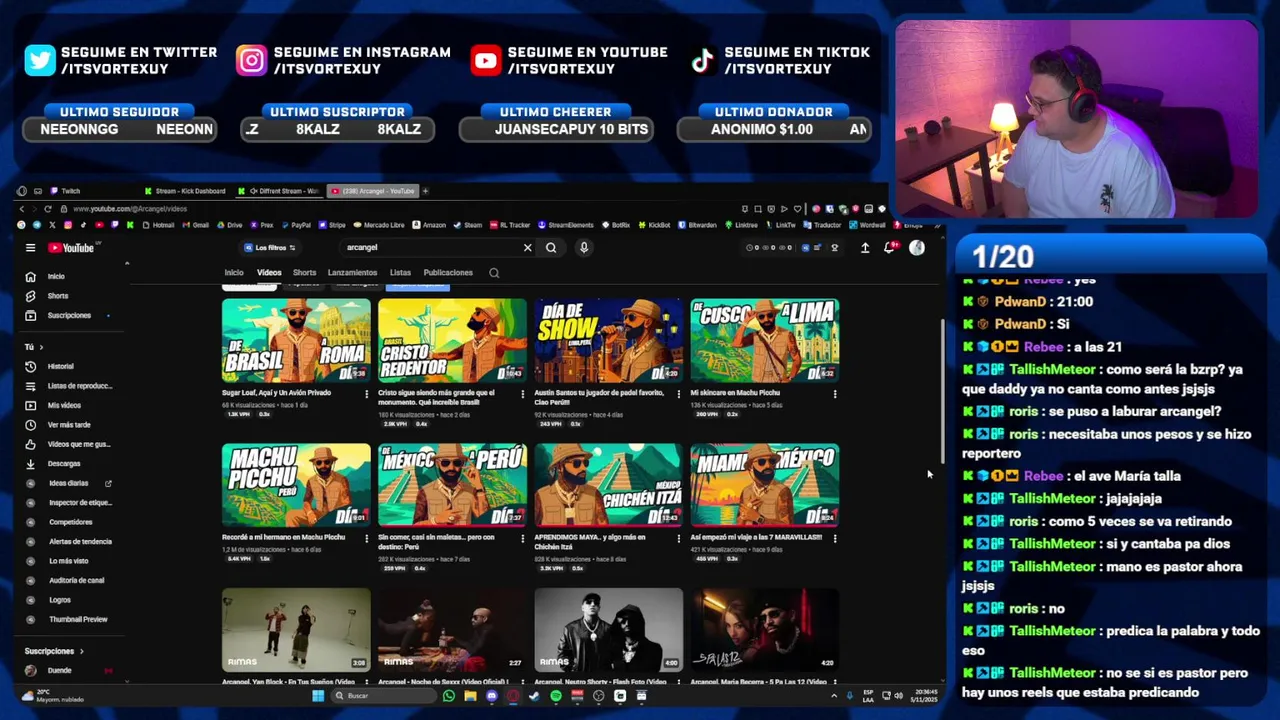Click the Windows Start button

(318, 696)
